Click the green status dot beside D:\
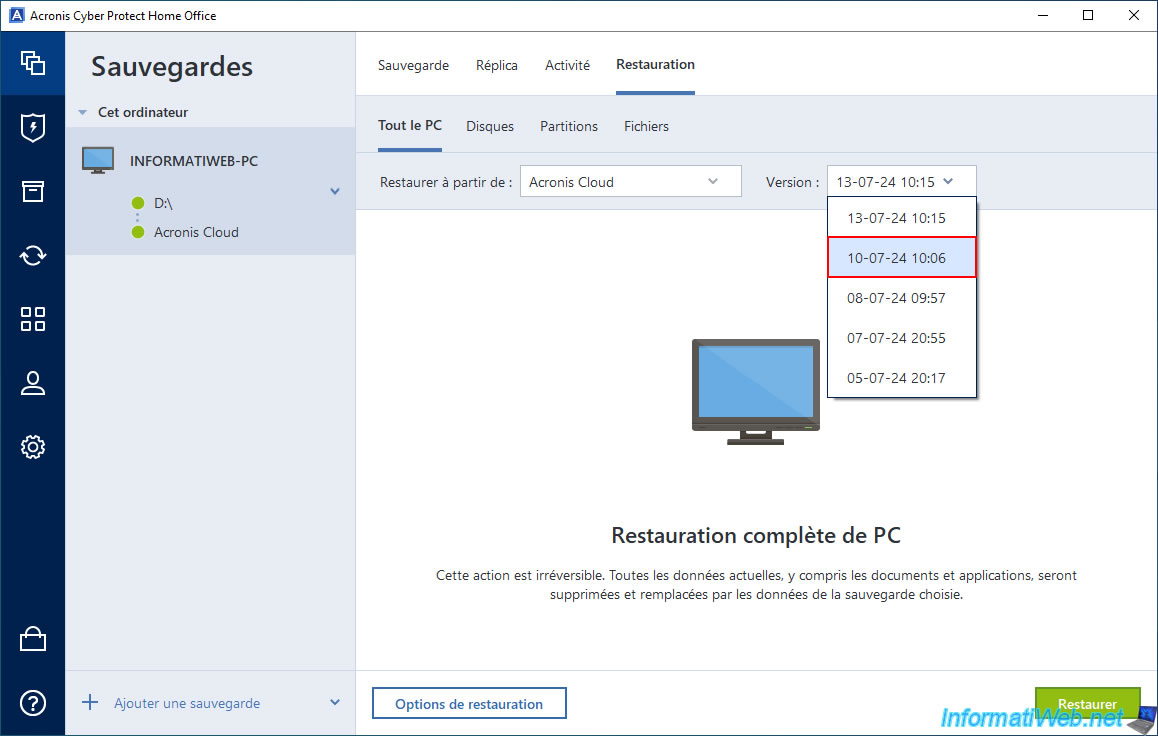The height and width of the screenshot is (736, 1158). (x=137, y=203)
